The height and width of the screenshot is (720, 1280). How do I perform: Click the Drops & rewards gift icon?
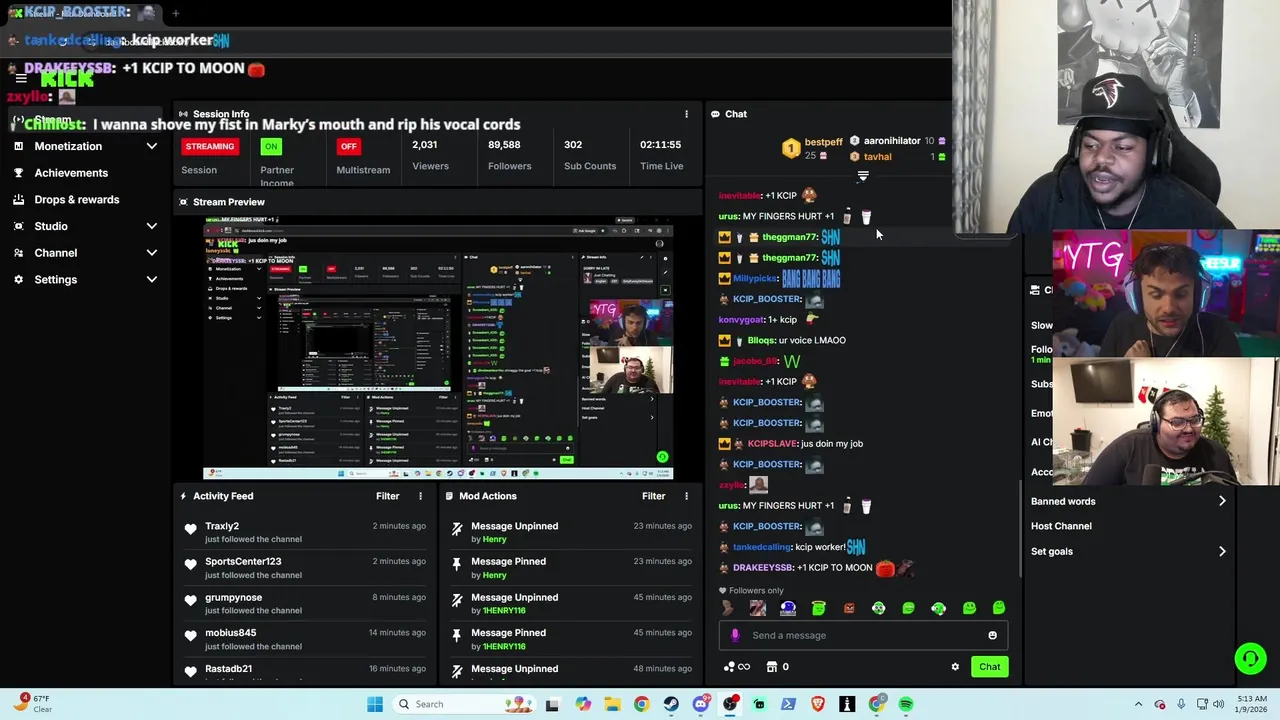coord(18,200)
